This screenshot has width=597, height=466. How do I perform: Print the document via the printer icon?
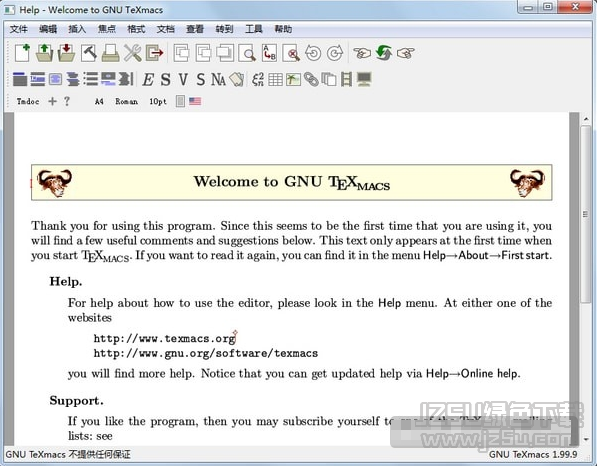click(x=110, y=53)
